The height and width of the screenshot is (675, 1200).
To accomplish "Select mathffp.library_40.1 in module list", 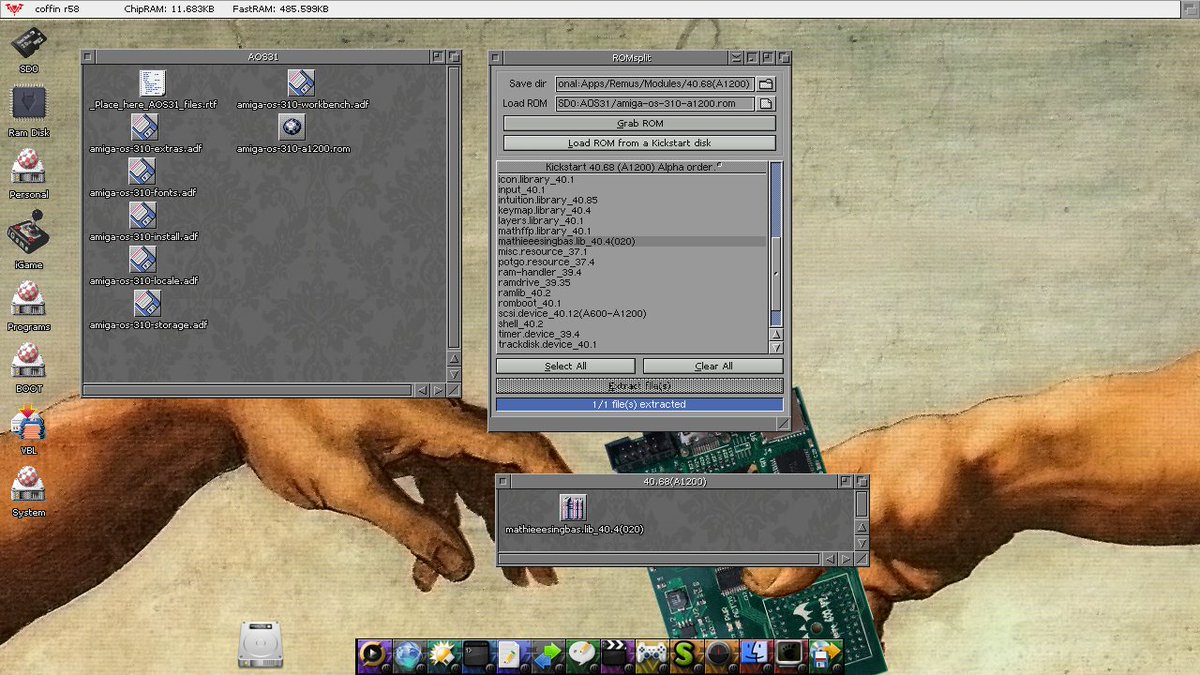I will [632, 231].
